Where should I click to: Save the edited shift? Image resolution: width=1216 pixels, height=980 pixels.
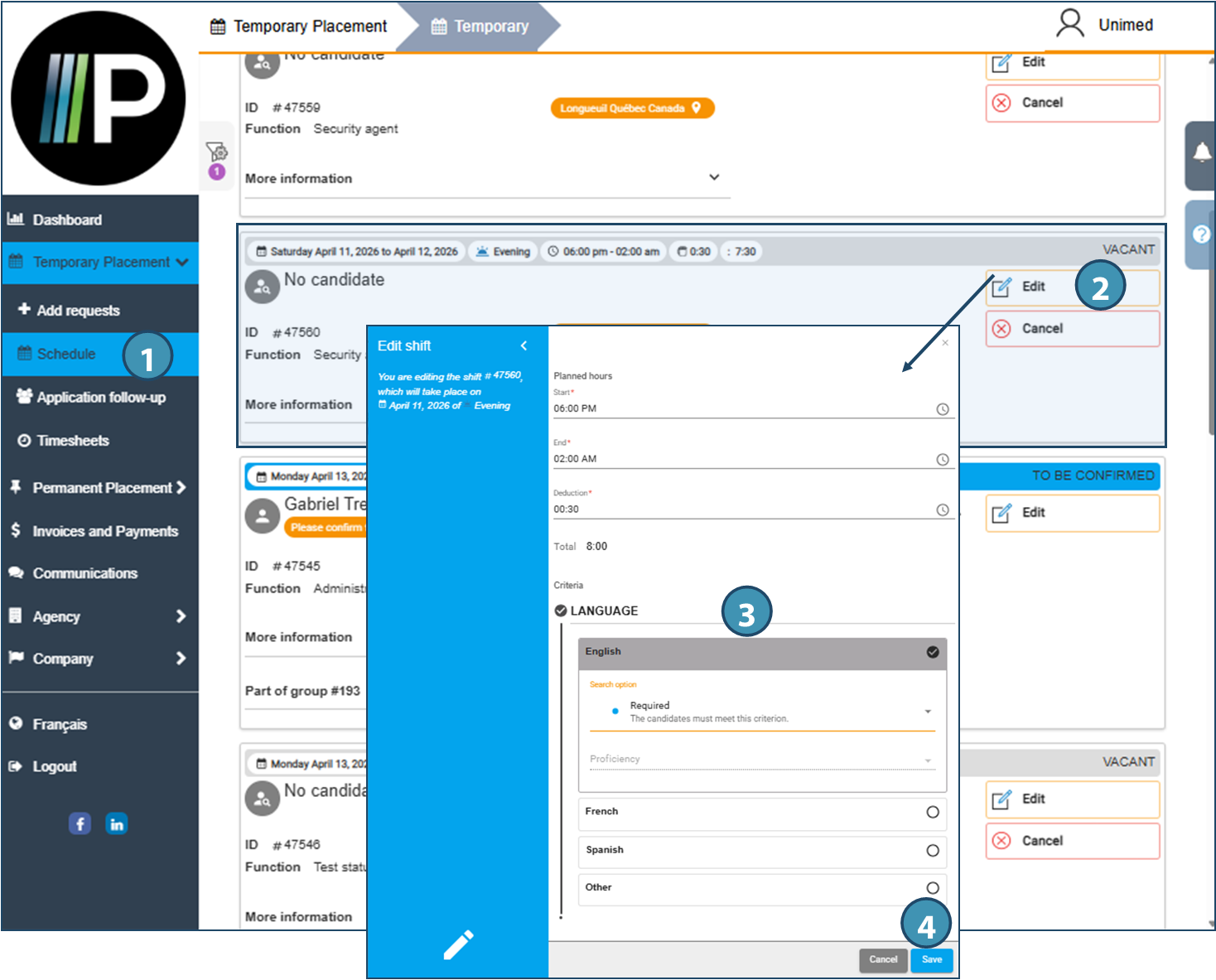tap(932, 960)
